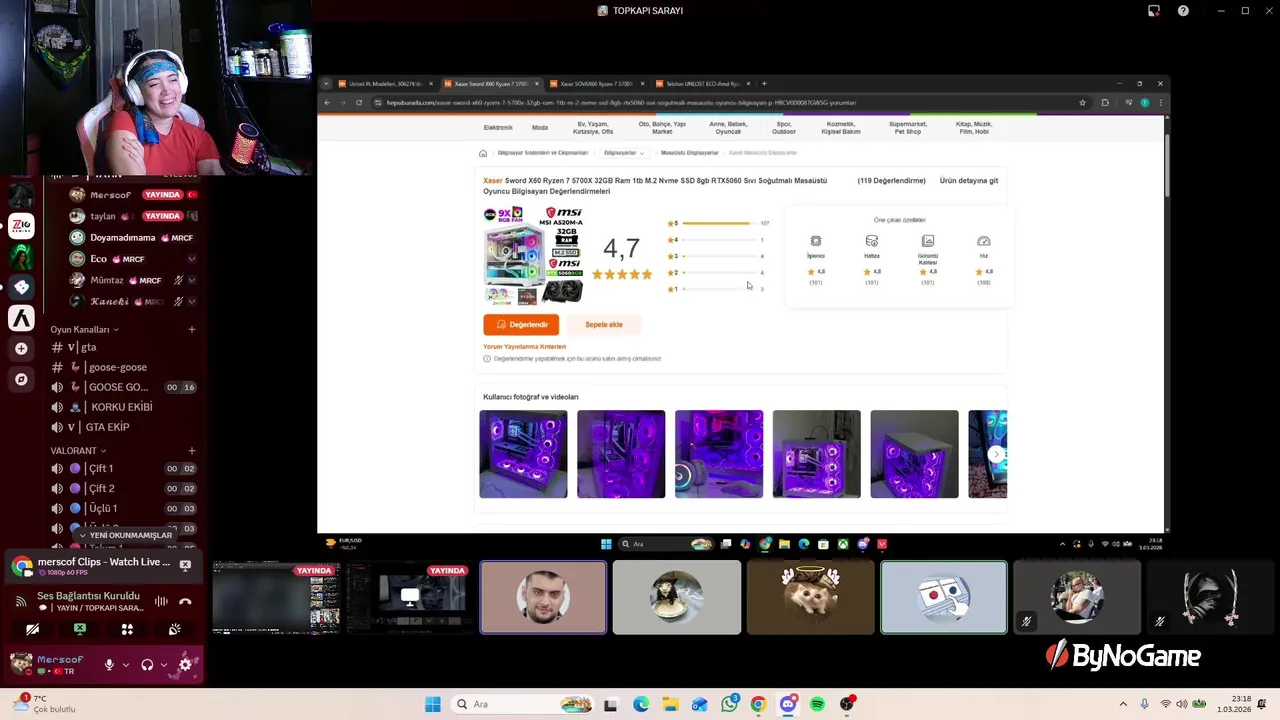Viewport: 1280px width, 720px height.
Task: Bookmark page with the star icon
Action: 1082,102
